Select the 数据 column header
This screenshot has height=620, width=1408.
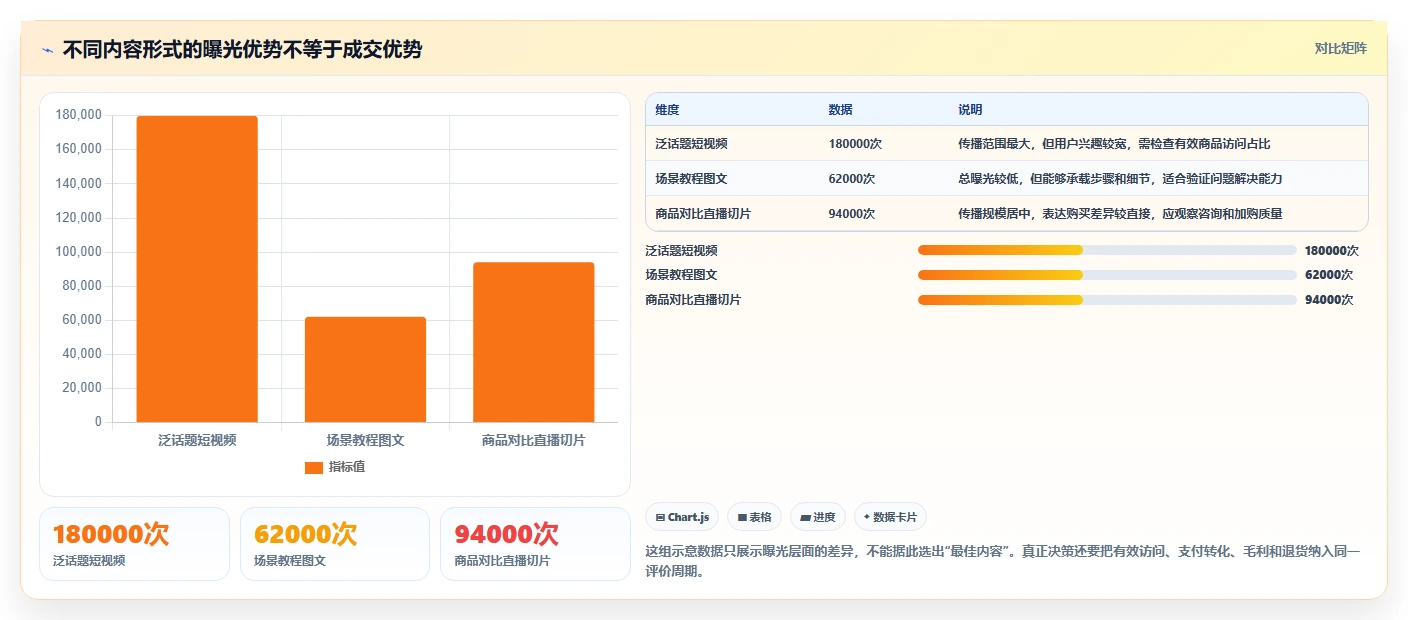[840, 109]
